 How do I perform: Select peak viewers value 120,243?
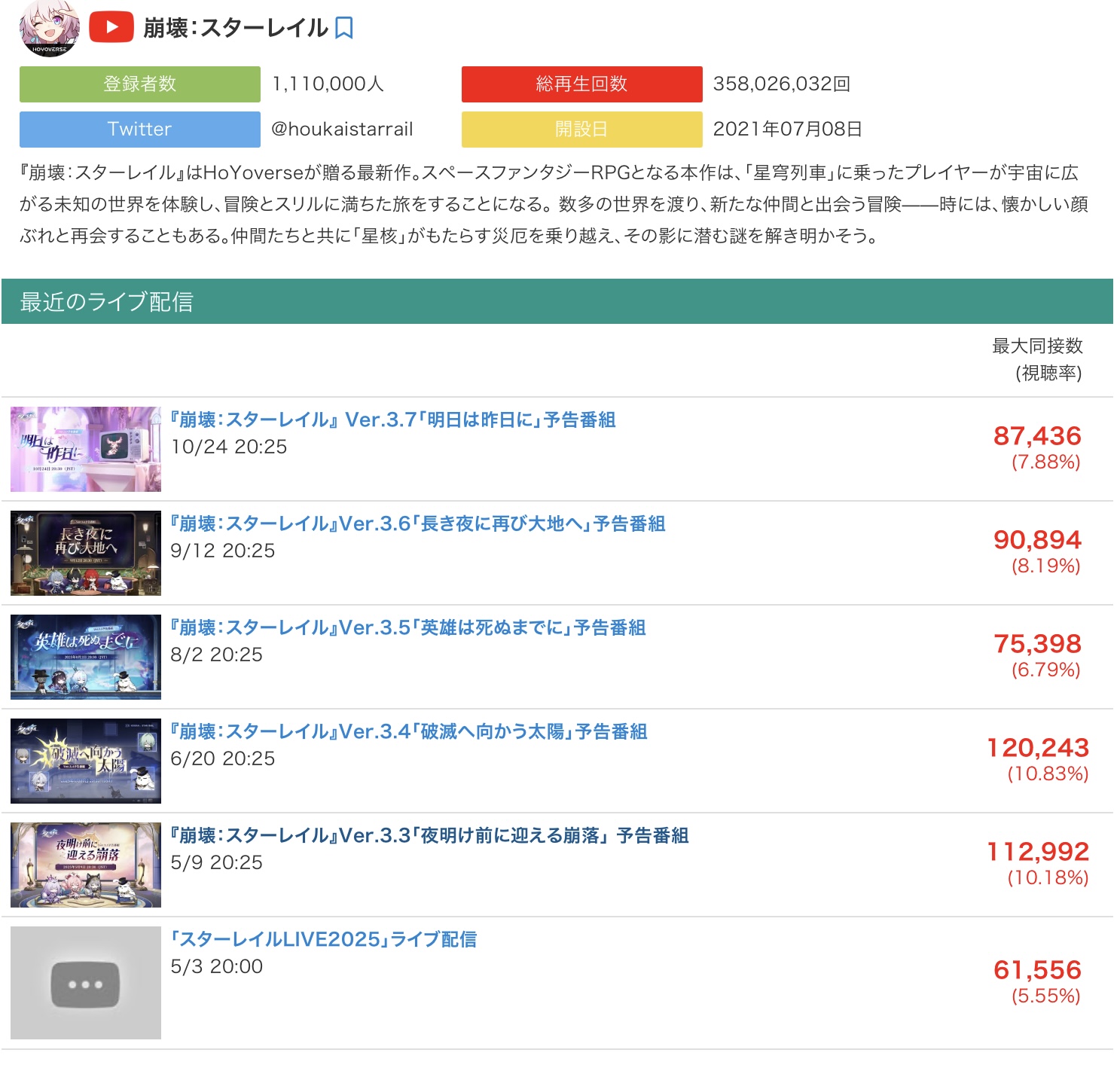pos(1038,747)
